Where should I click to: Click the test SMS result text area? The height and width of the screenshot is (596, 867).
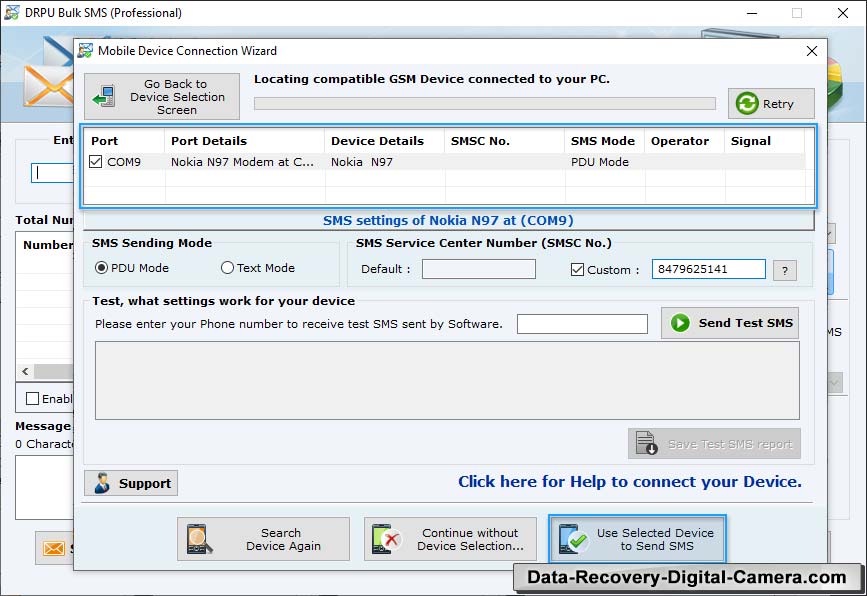coord(447,380)
